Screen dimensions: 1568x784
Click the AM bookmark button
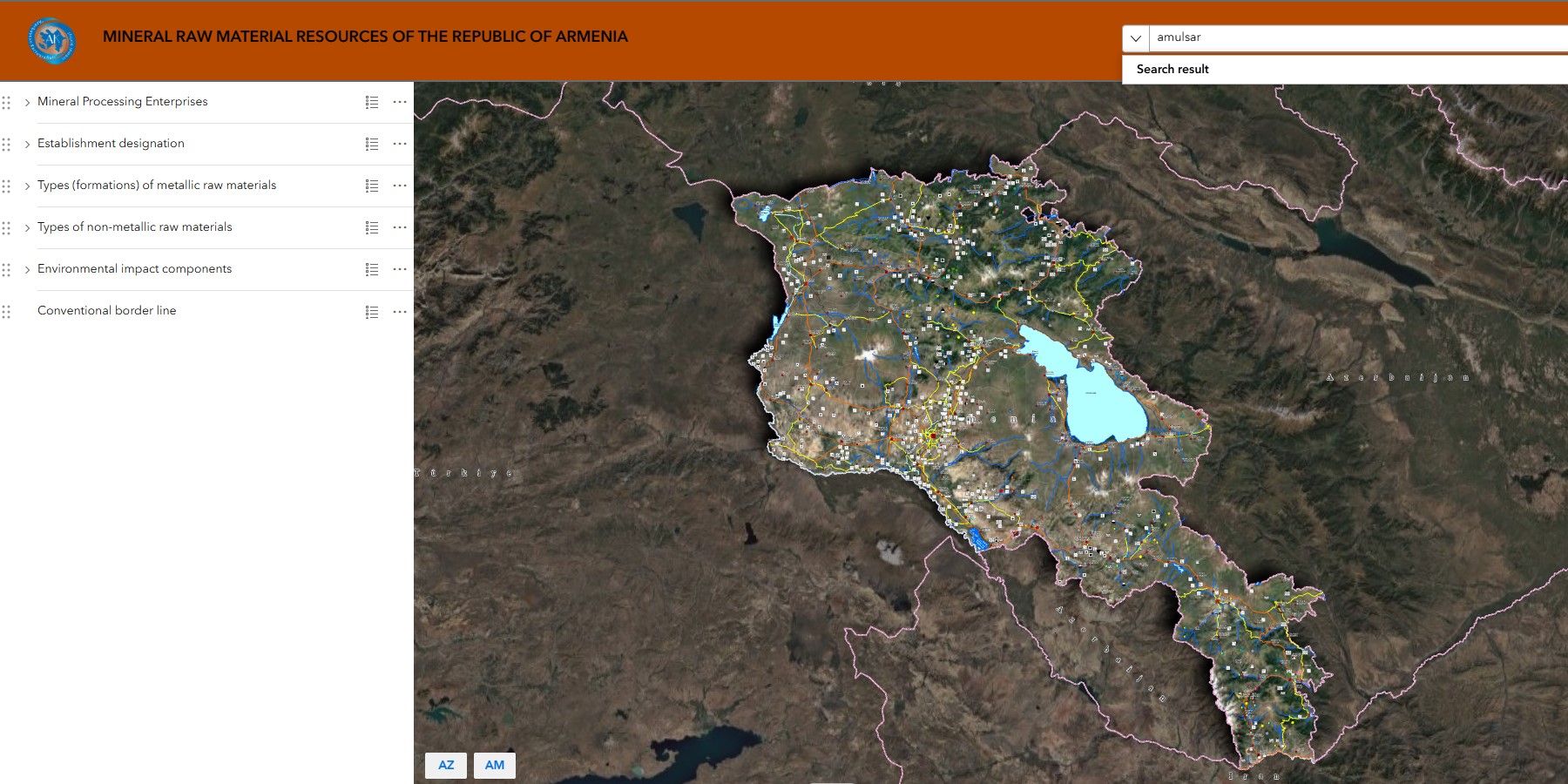(x=495, y=765)
